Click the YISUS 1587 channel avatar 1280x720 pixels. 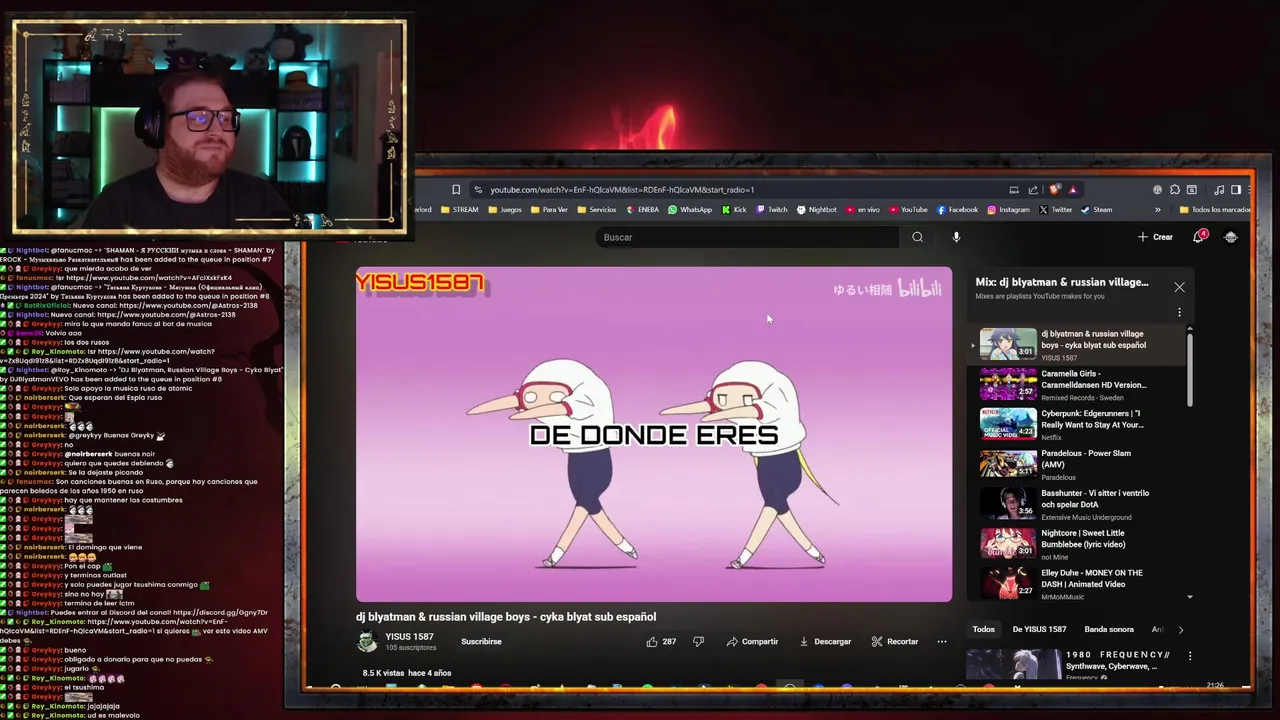click(x=367, y=642)
